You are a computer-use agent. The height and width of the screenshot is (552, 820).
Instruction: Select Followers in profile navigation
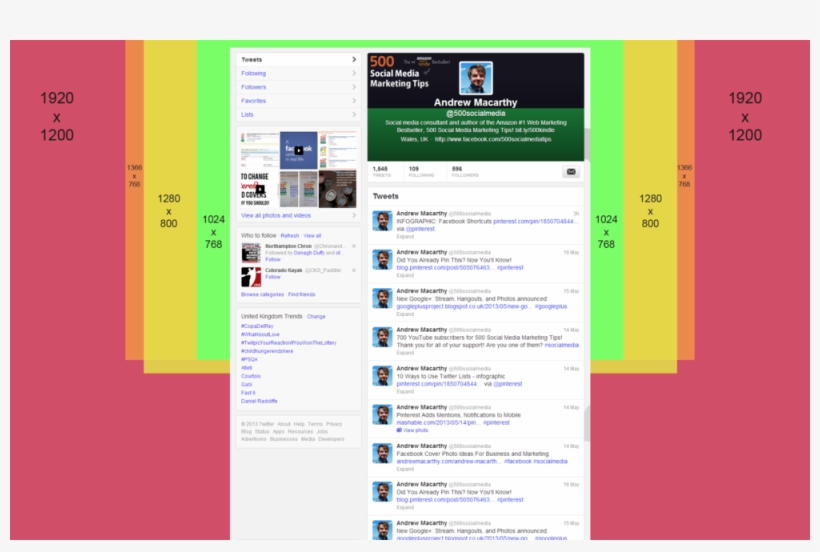point(298,87)
